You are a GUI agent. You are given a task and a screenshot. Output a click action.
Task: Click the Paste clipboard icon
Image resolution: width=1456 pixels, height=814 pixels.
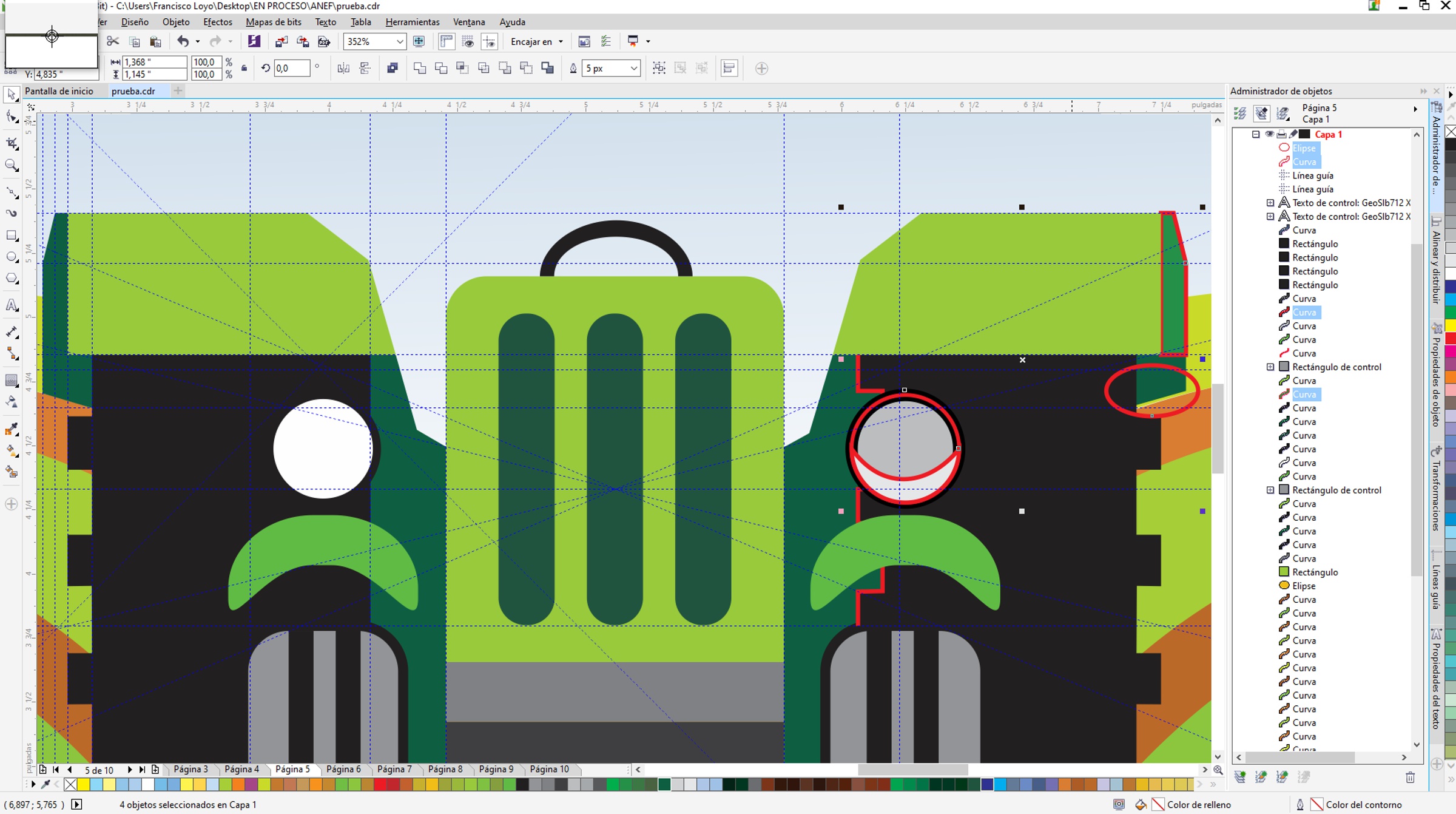[155, 41]
